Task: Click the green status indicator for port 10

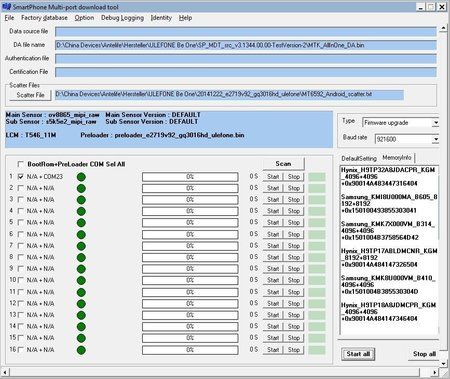Action: coord(81,281)
